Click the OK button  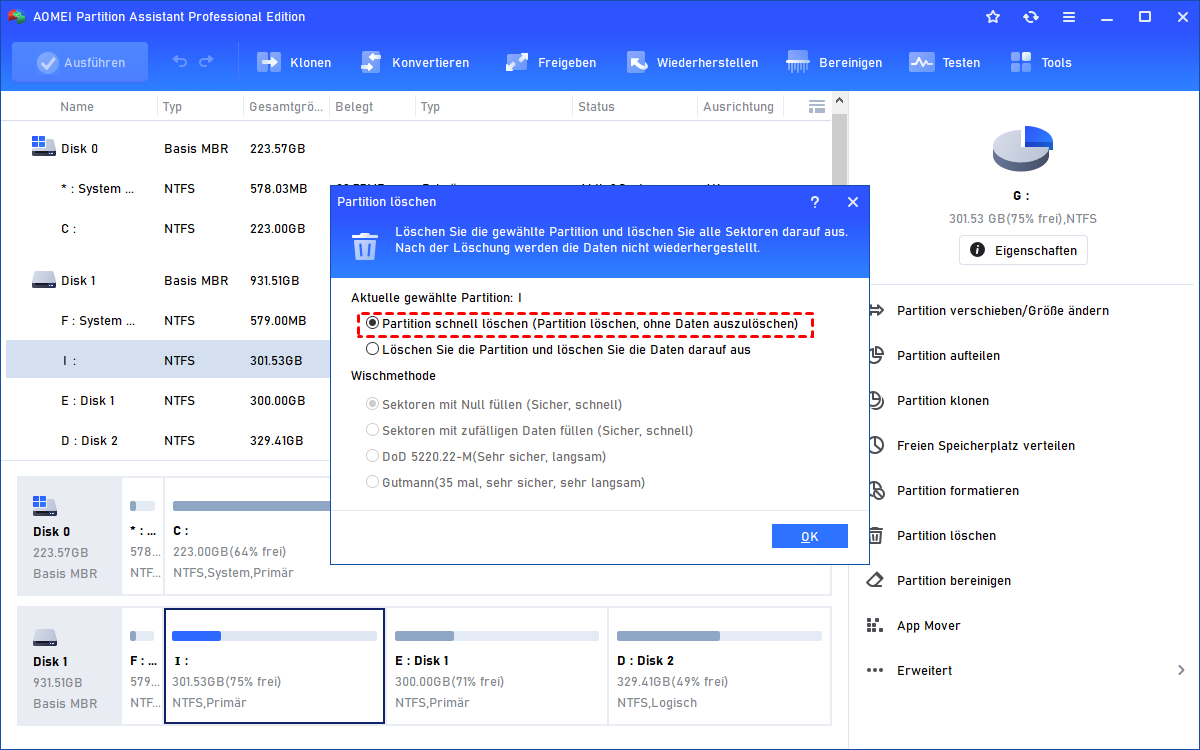(809, 536)
